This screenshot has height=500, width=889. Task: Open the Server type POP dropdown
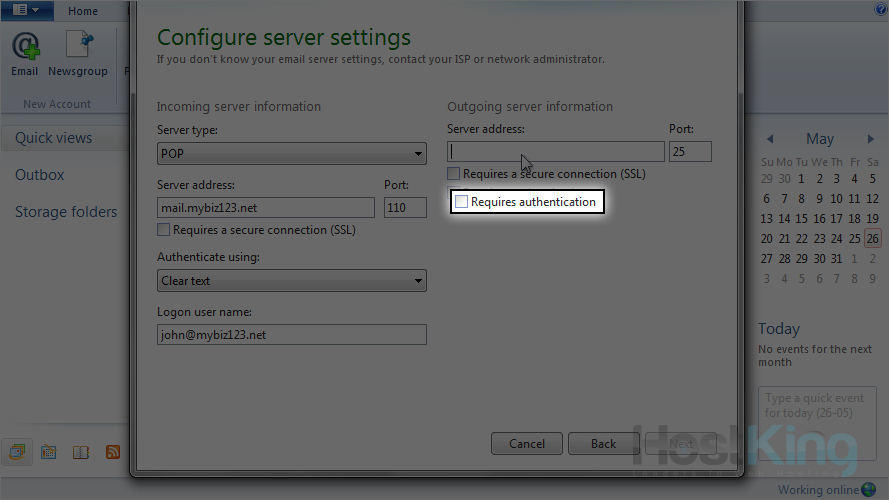(292, 154)
